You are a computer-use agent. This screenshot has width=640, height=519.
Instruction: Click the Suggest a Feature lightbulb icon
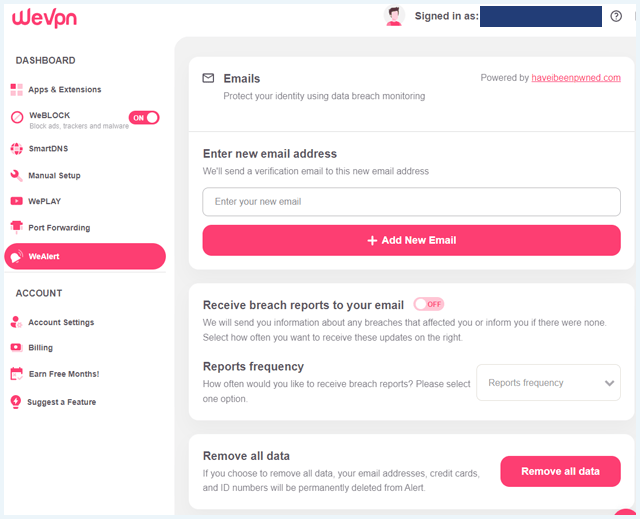click(16, 402)
